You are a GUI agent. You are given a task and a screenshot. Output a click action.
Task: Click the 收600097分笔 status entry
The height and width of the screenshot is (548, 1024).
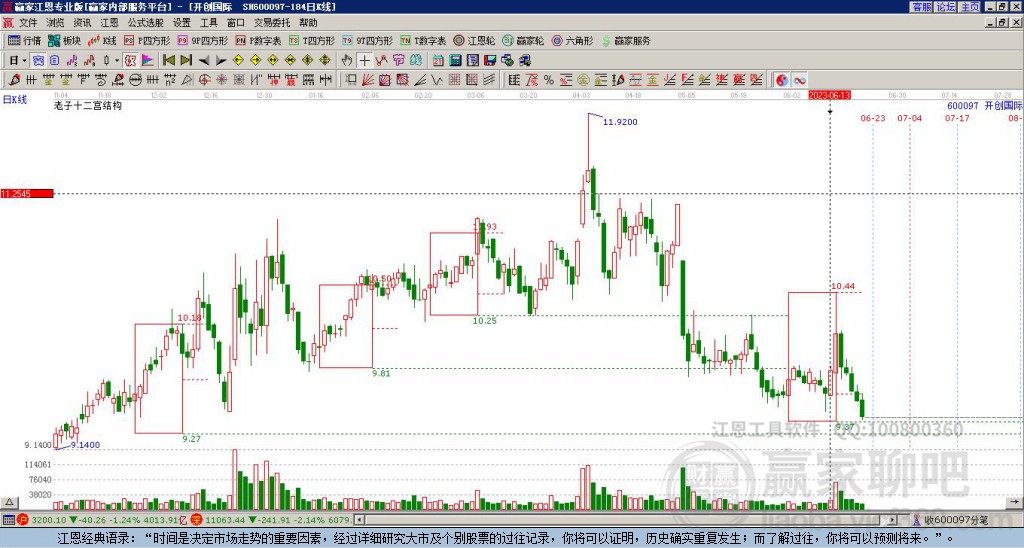[957, 520]
